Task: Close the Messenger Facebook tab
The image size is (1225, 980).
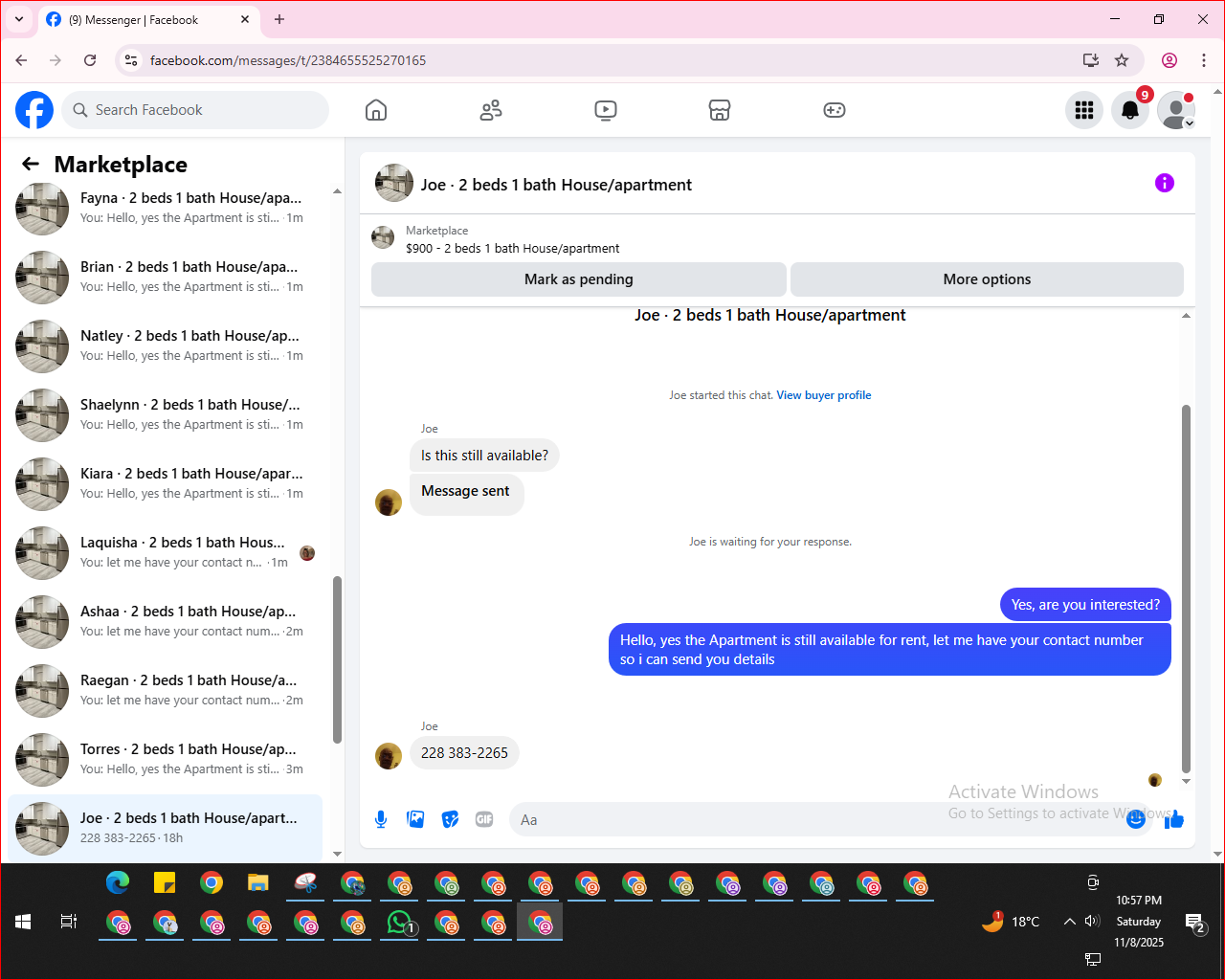Action: tap(245, 19)
